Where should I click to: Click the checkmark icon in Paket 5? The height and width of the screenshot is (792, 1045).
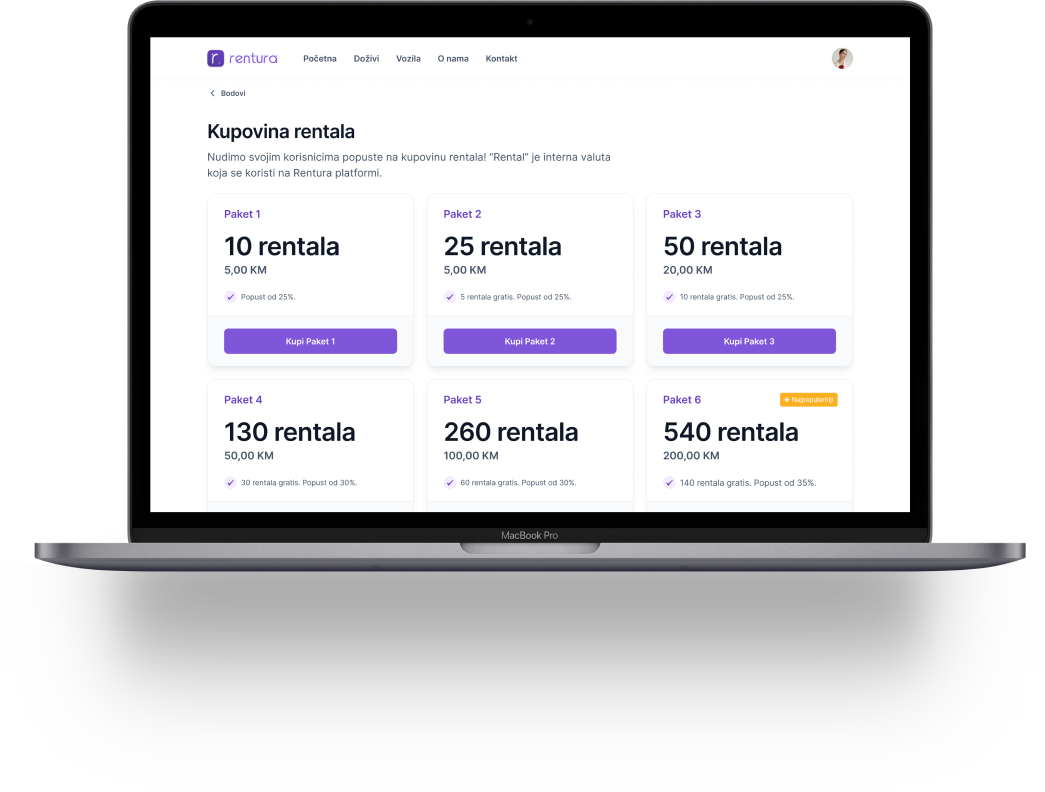coord(450,483)
